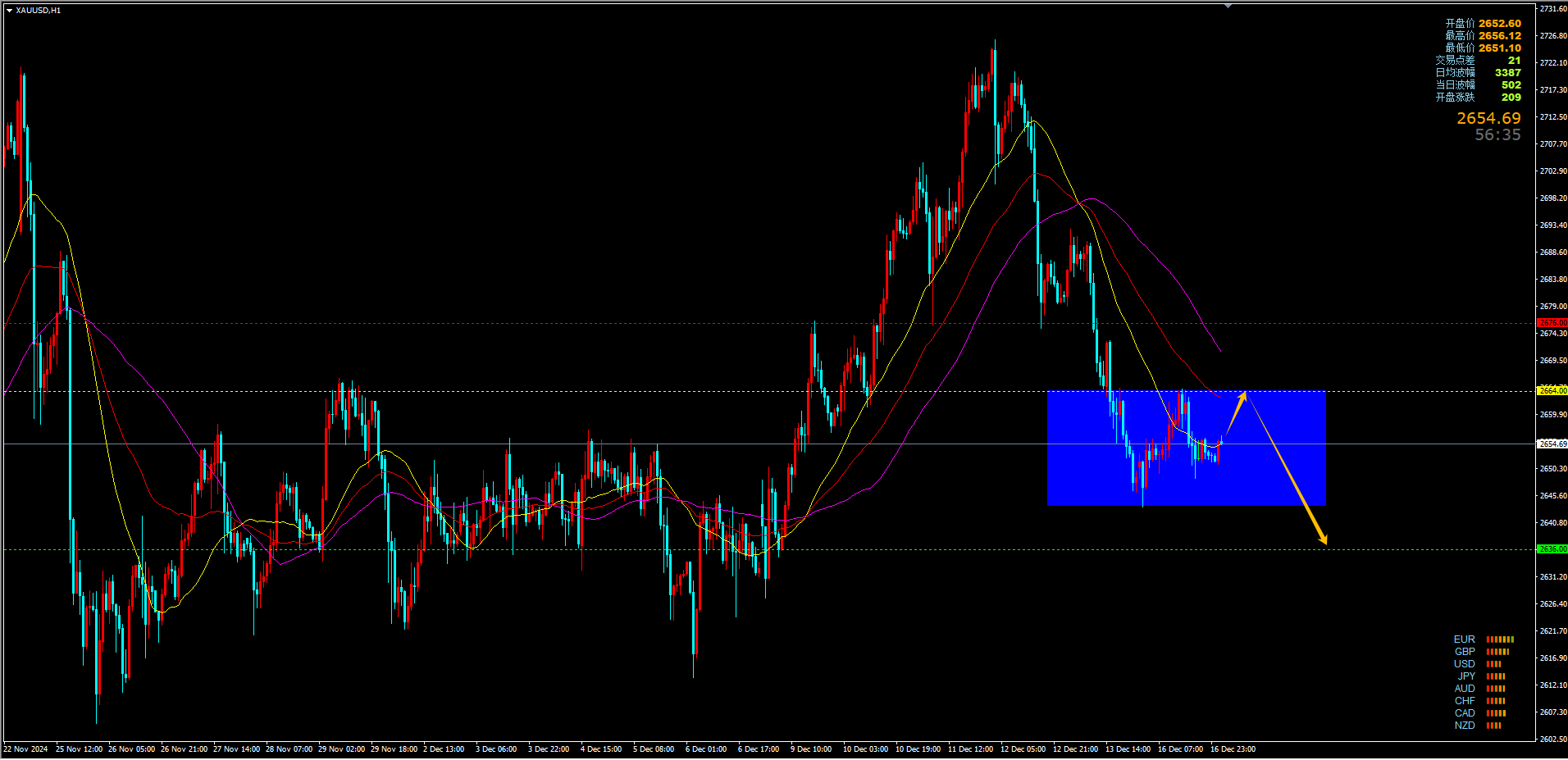Image resolution: width=1568 pixels, height=760 pixels.
Task: Click the EUR strength meter bars
Action: [x=1500, y=639]
